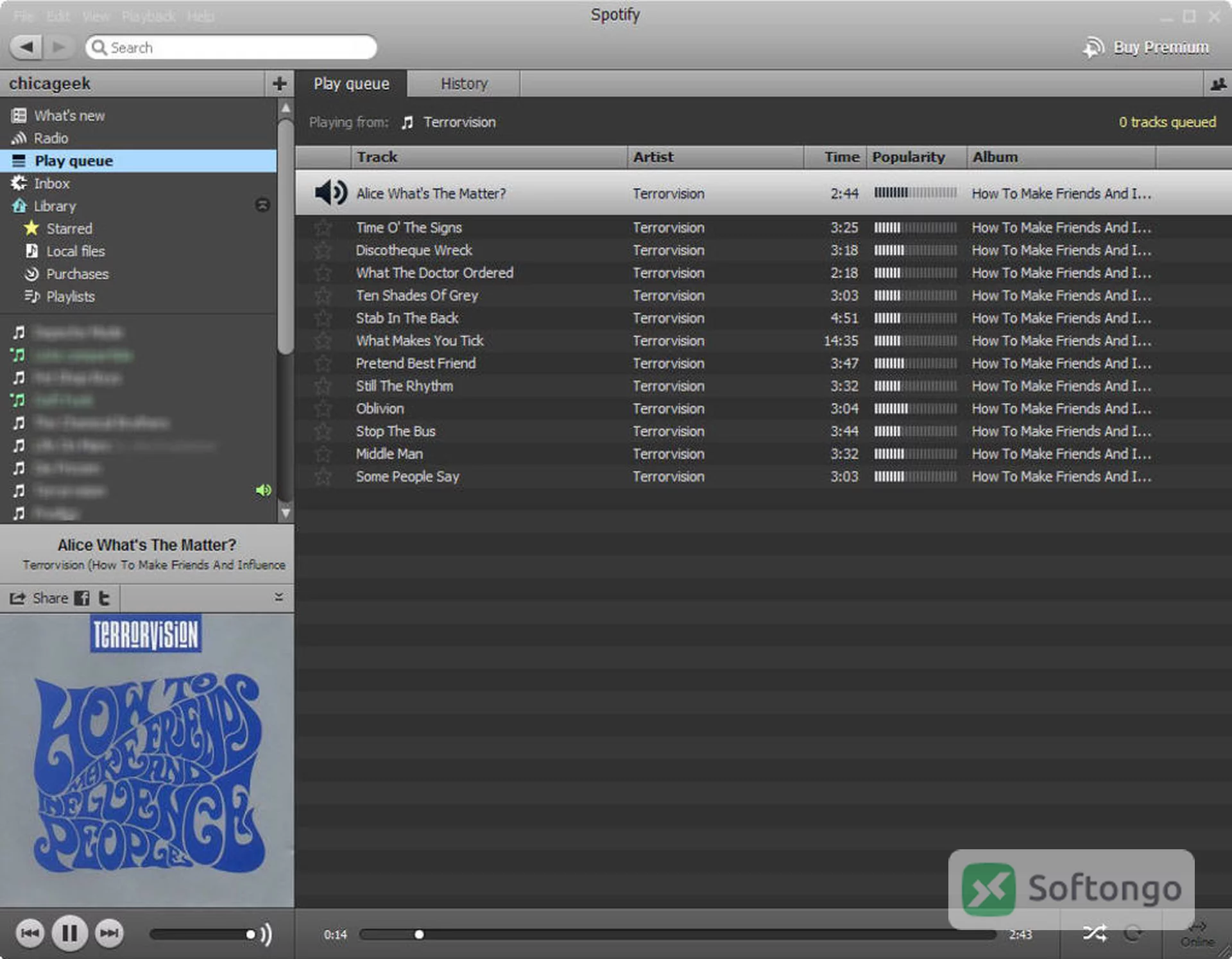
Task: Star the track Some People Say
Action: (x=323, y=476)
